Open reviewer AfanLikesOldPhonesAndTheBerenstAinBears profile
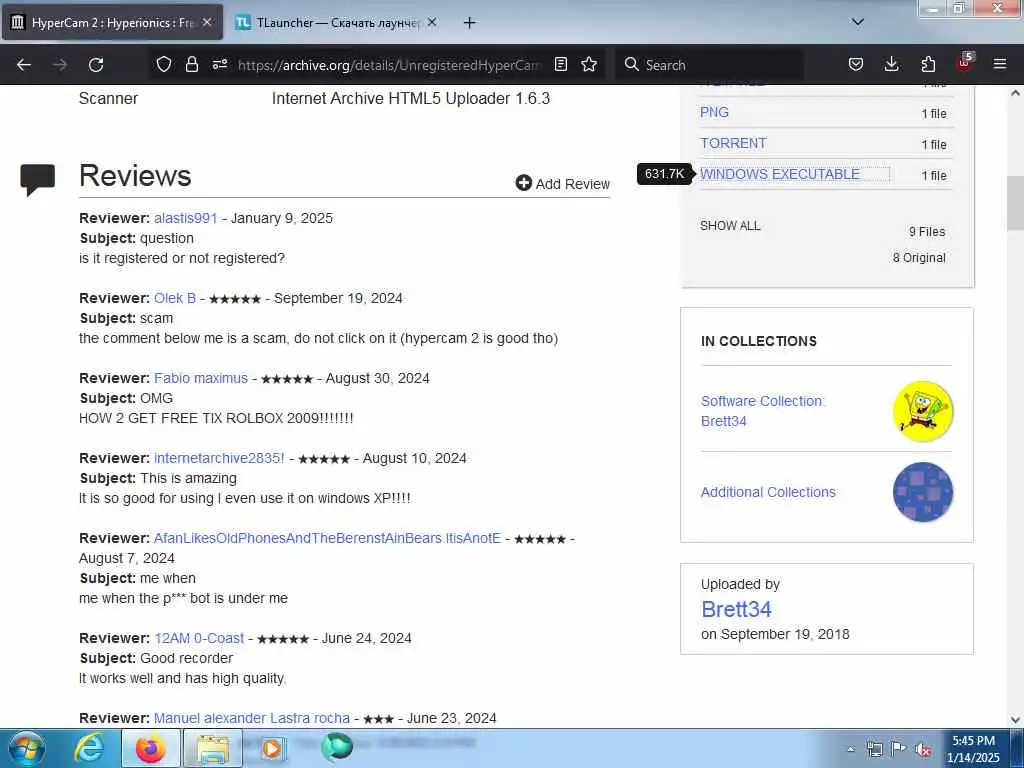Screen dimensions: 1024x768 (327, 538)
